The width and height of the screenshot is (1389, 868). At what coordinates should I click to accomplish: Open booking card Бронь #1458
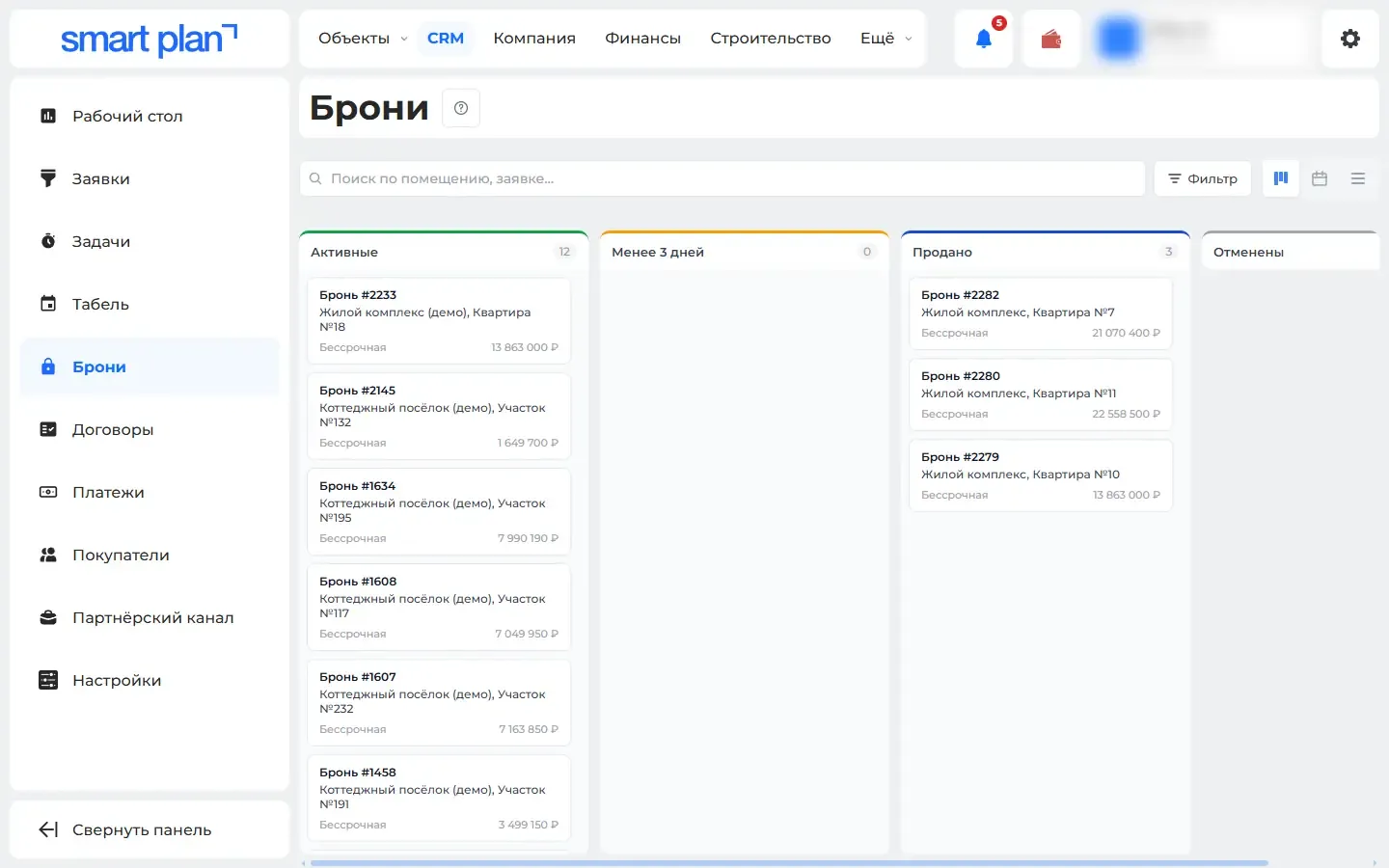[439, 799]
